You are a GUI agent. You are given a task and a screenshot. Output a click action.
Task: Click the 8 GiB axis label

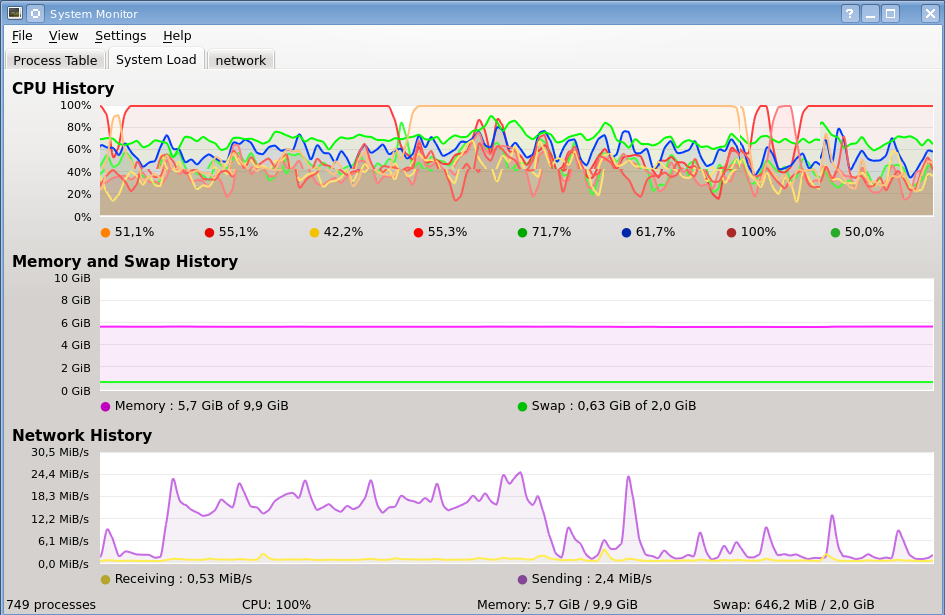coord(75,300)
